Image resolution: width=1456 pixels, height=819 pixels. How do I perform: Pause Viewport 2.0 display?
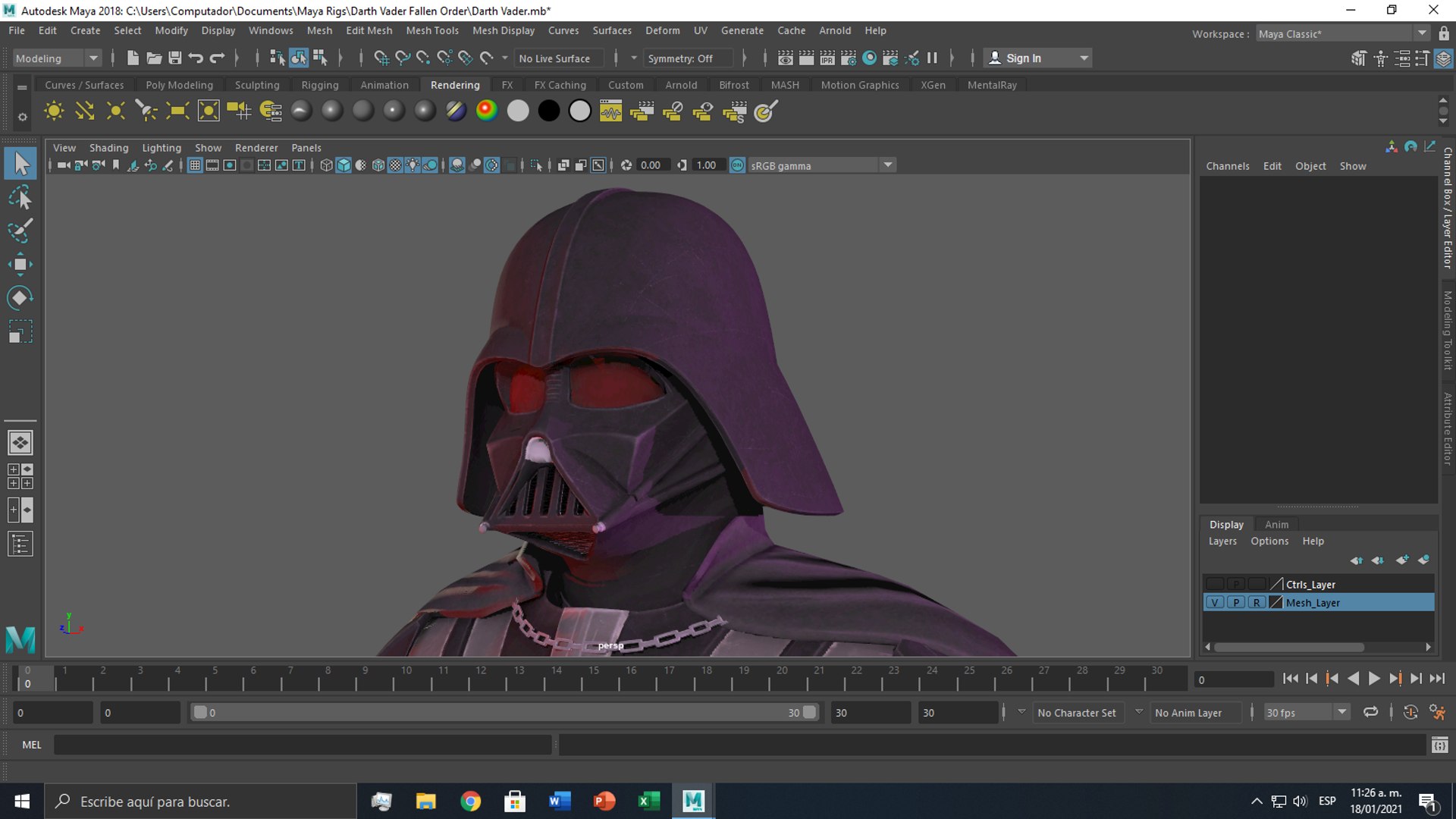(x=932, y=58)
